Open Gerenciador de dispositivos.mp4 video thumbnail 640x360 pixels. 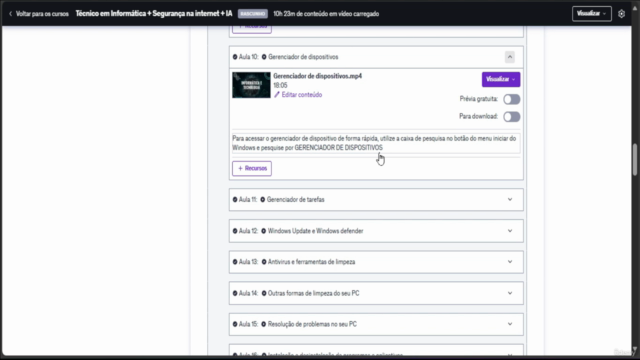(251, 85)
